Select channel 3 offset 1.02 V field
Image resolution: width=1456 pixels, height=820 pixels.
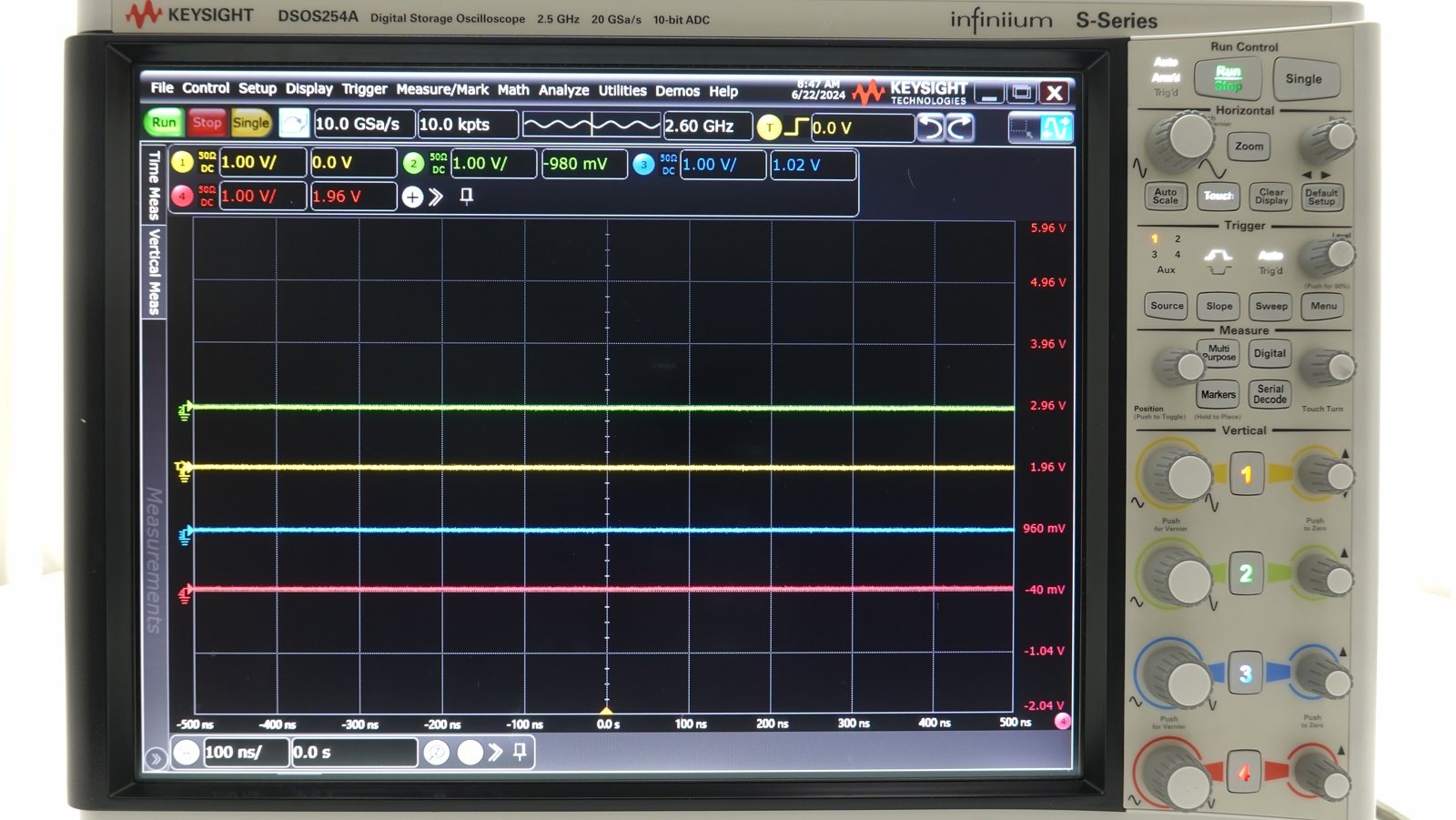813,166
